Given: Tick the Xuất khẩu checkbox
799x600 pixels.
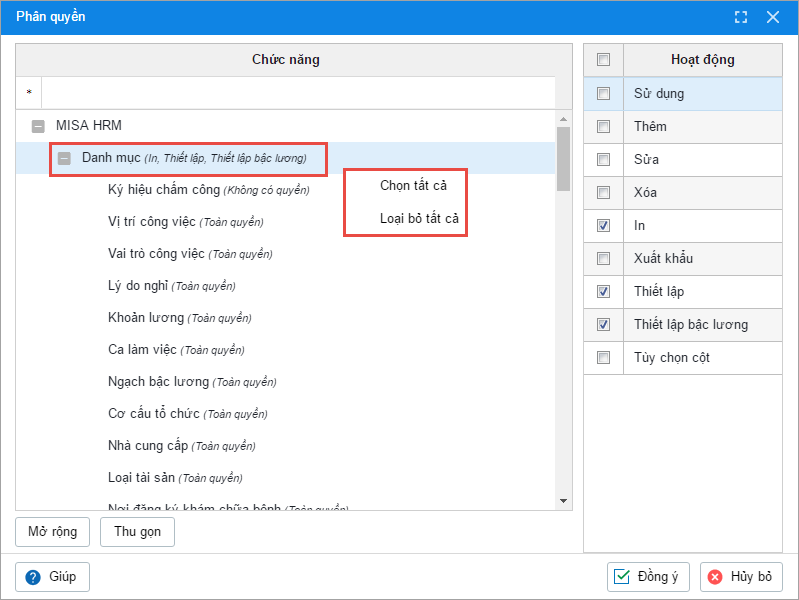Looking at the screenshot, I should 603,259.
